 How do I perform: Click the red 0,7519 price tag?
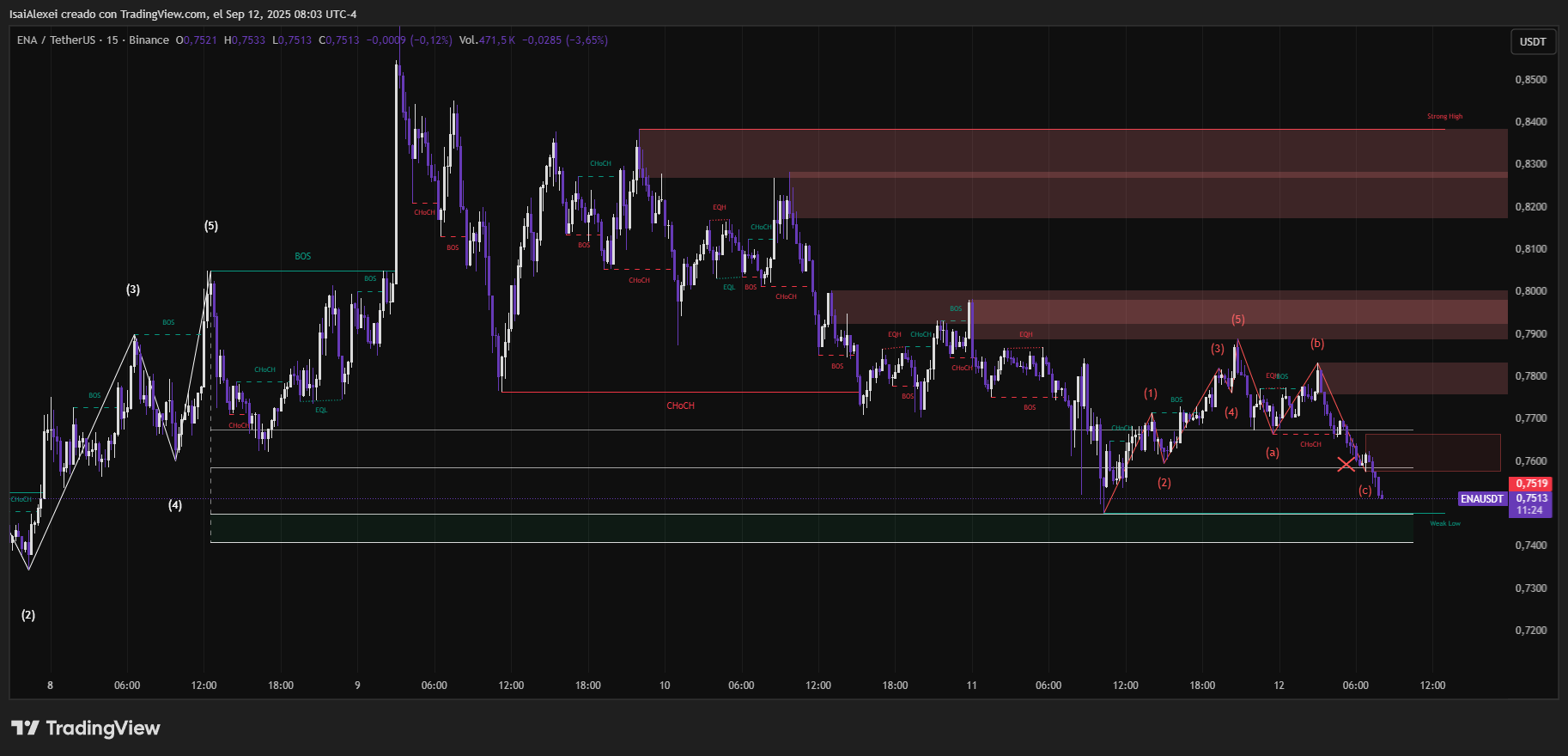1532,484
